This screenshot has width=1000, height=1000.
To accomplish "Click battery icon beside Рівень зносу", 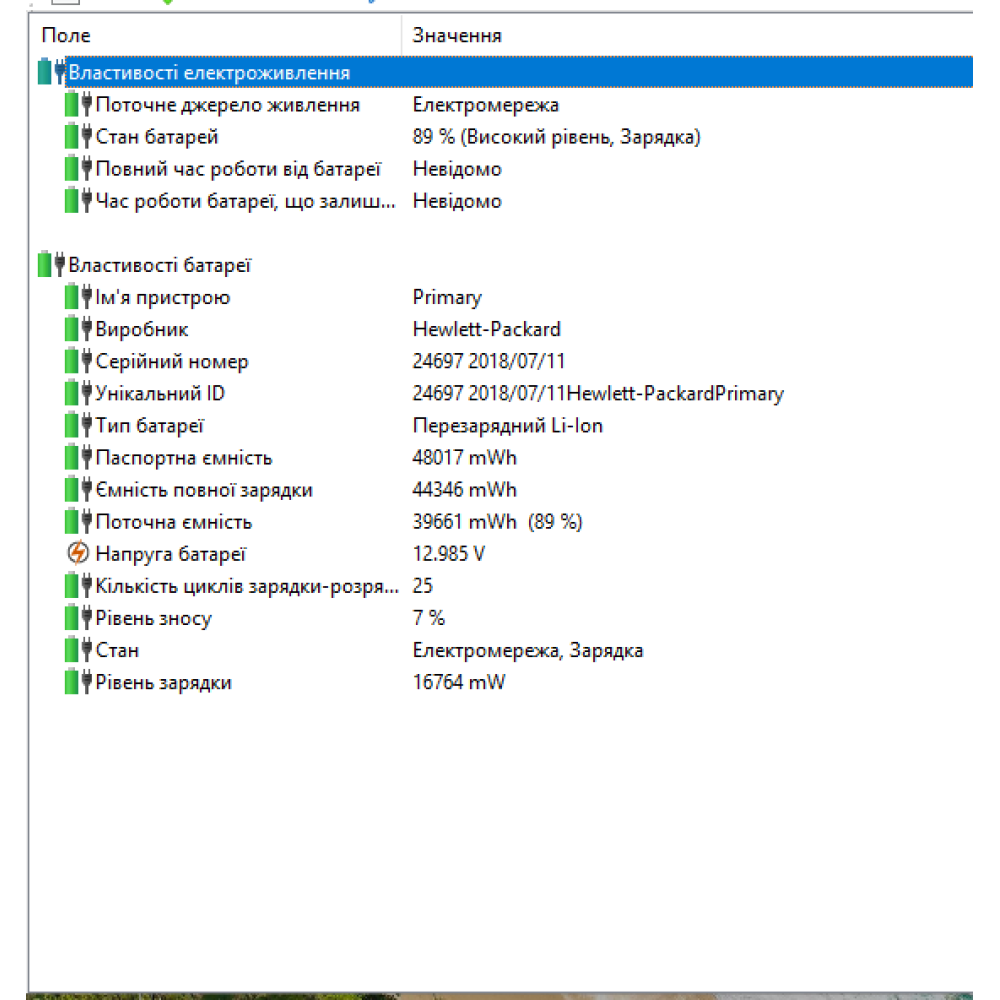I will (x=78, y=617).
